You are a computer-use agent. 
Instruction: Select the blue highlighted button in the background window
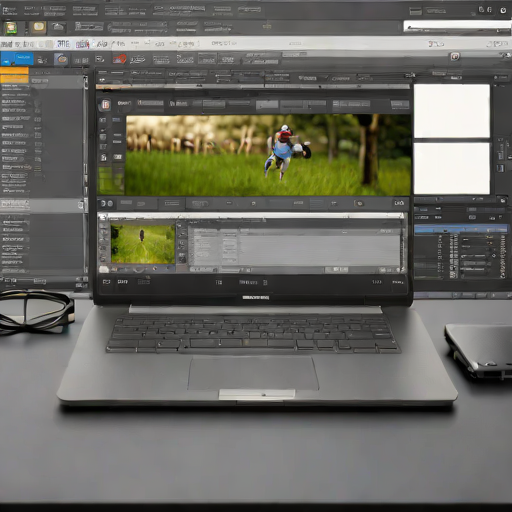click(17, 59)
